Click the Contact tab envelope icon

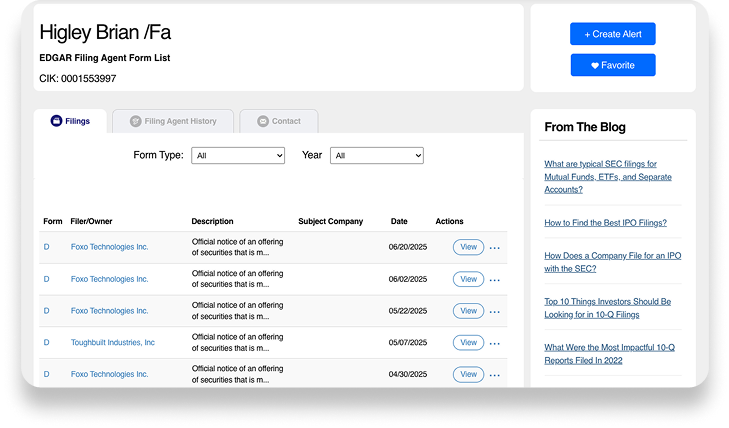(263, 121)
